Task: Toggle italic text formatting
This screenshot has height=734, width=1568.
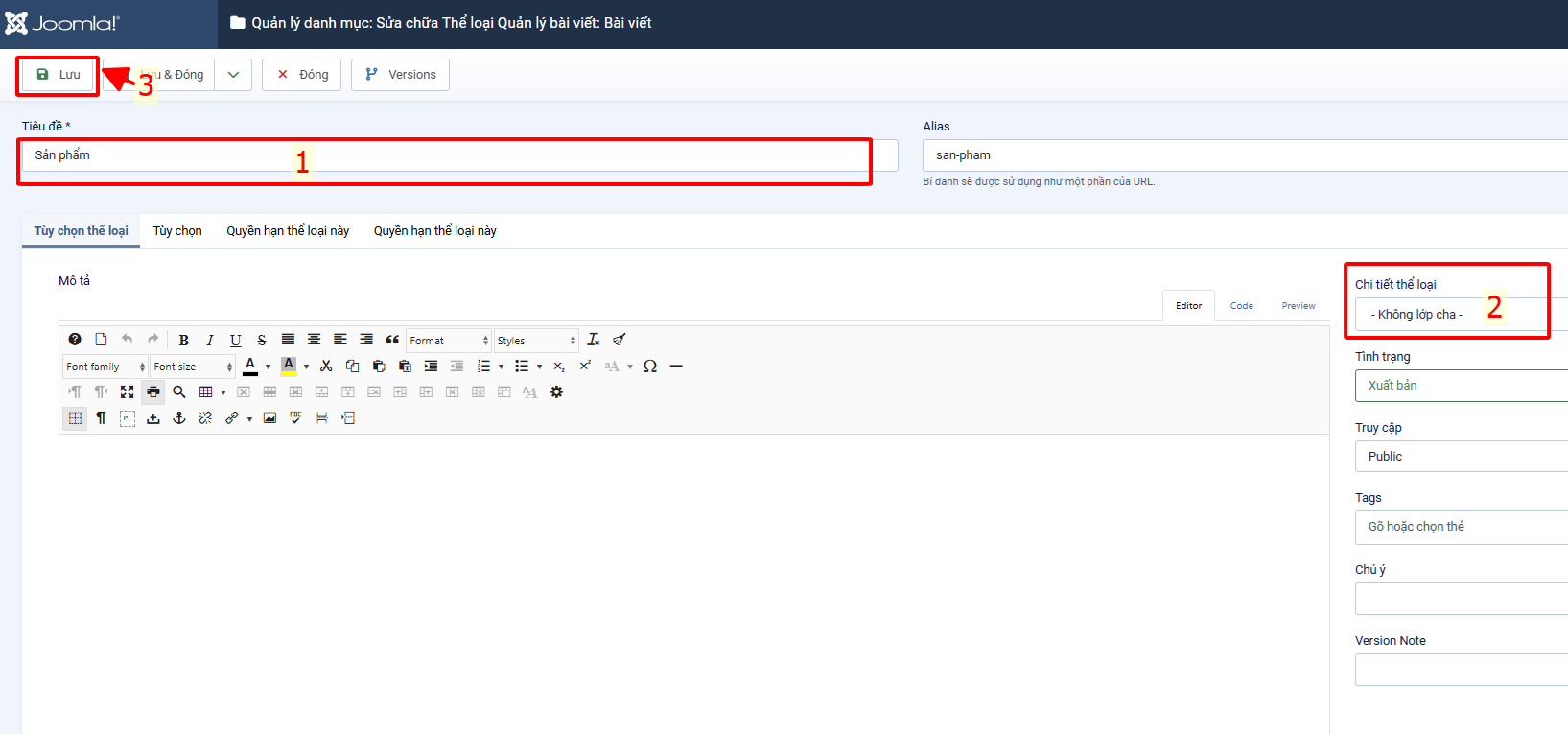Action: (210, 341)
